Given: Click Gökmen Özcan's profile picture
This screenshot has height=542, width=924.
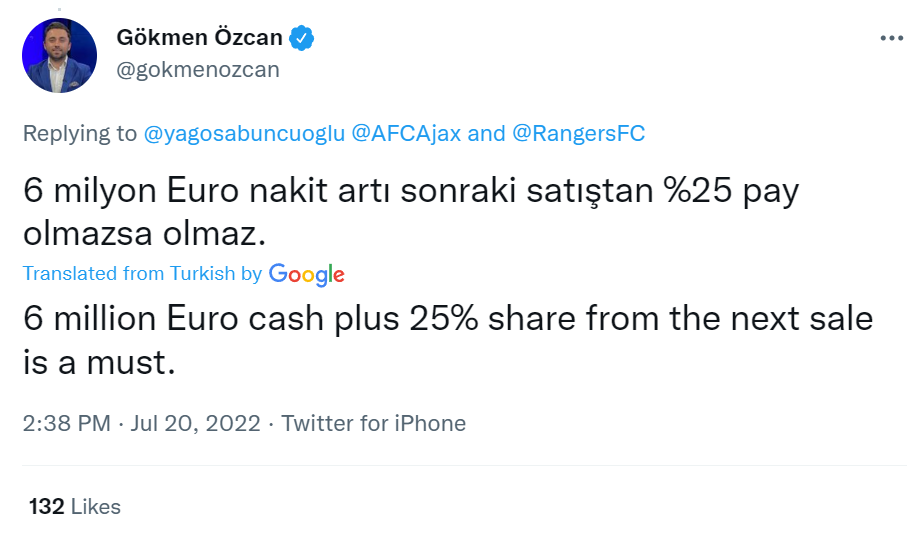Looking at the screenshot, I should click(x=60, y=55).
